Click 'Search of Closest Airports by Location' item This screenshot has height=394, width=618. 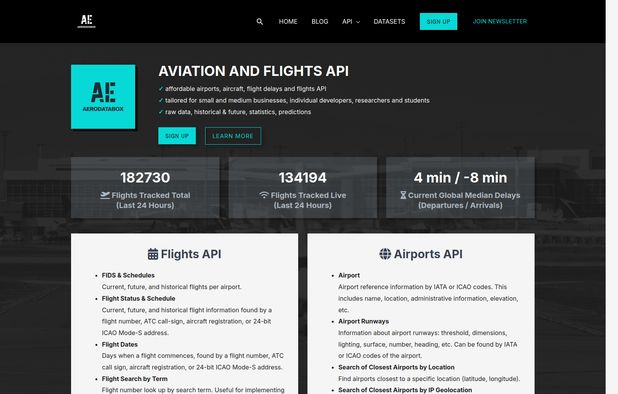tap(396, 367)
